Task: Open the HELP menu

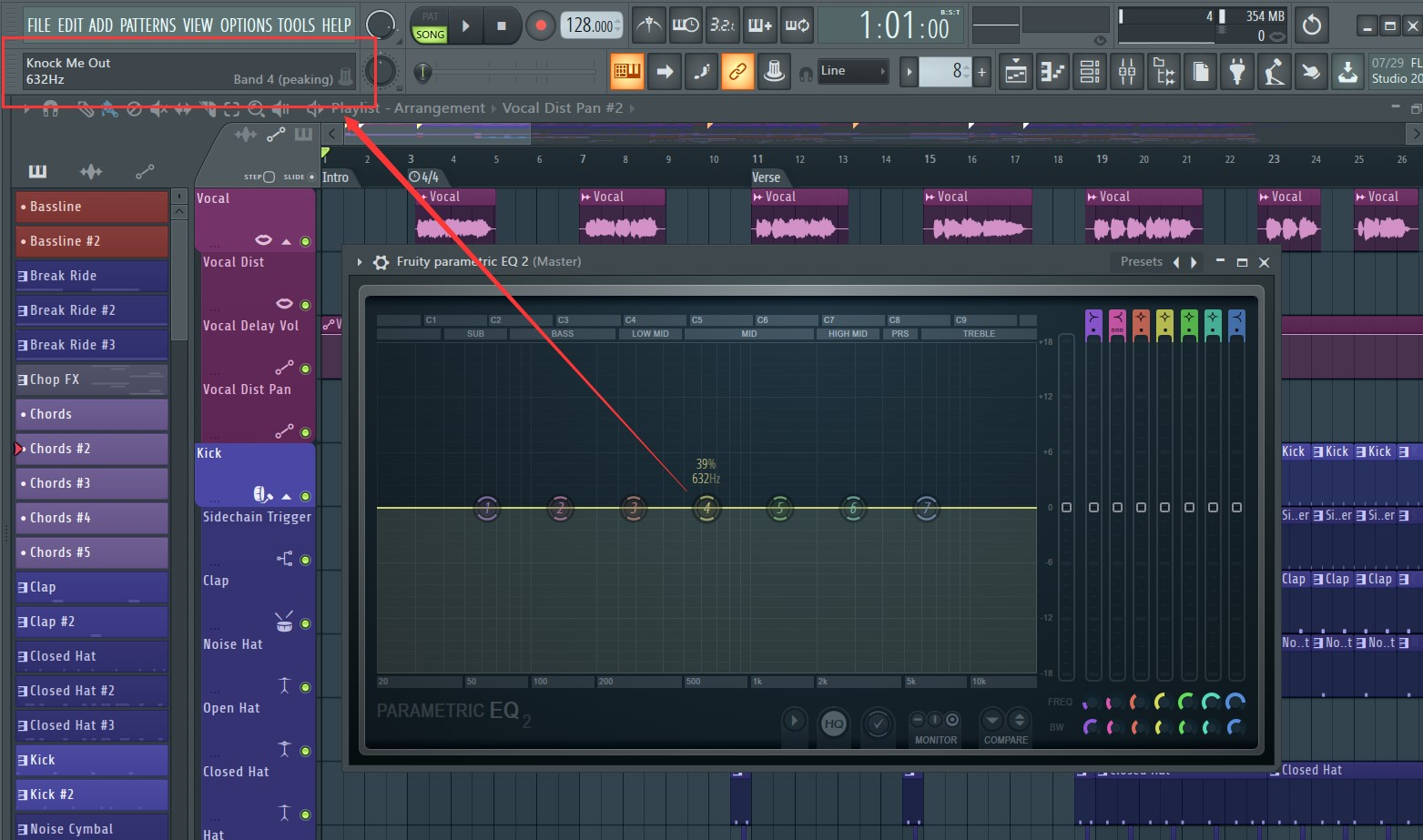Action: click(336, 25)
